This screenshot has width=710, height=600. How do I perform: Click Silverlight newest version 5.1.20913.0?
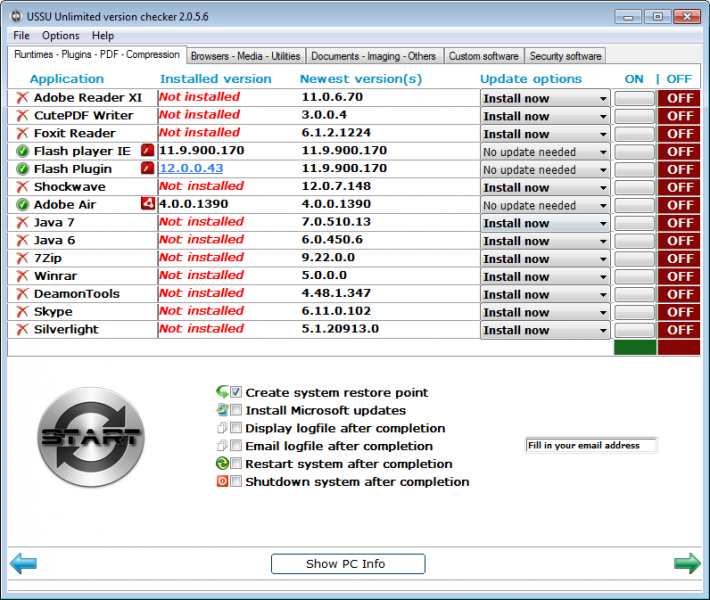point(340,329)
